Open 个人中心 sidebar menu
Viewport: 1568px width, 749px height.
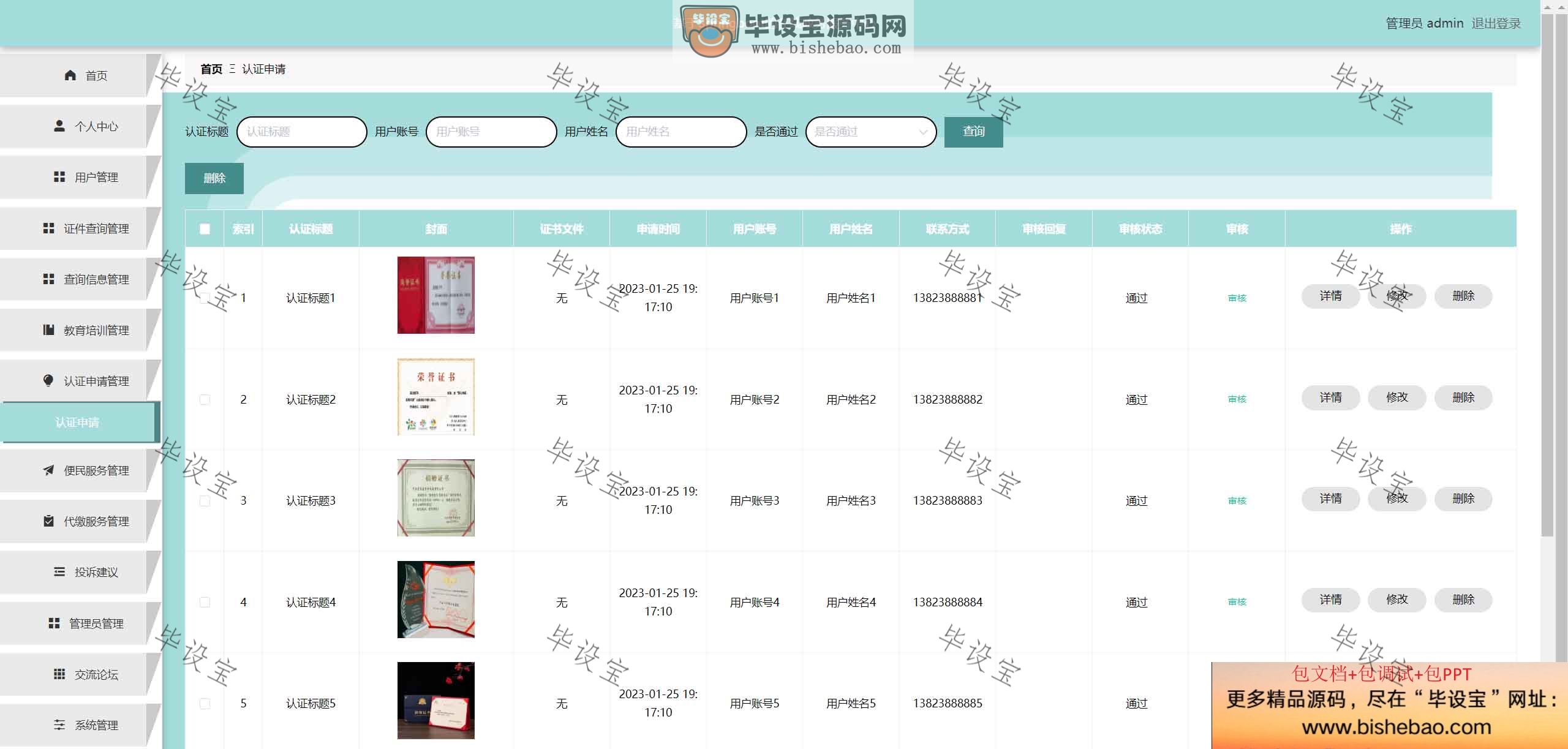[x=81, y=126]
